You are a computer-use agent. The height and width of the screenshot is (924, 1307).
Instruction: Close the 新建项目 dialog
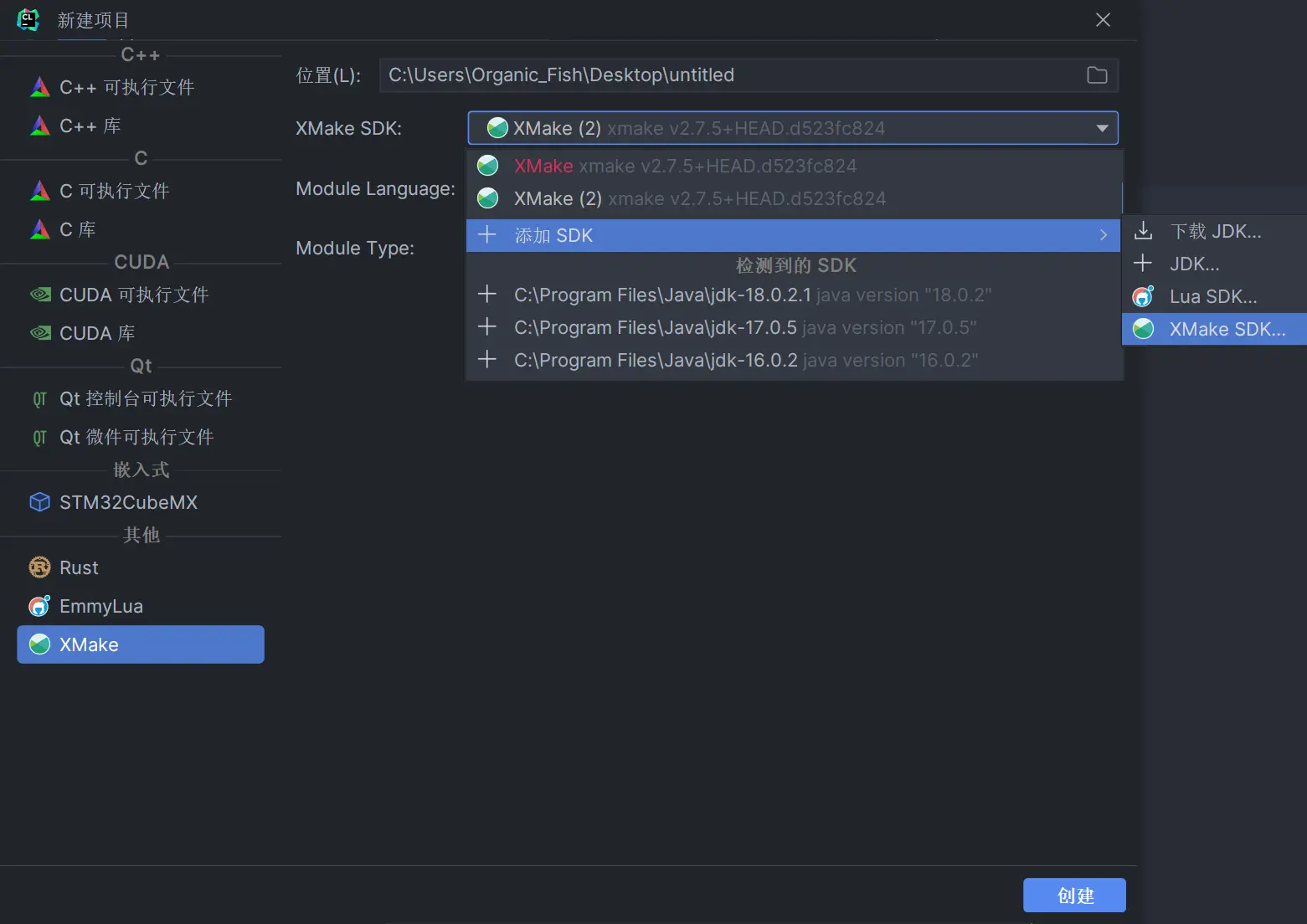[x=1103, y=20]
